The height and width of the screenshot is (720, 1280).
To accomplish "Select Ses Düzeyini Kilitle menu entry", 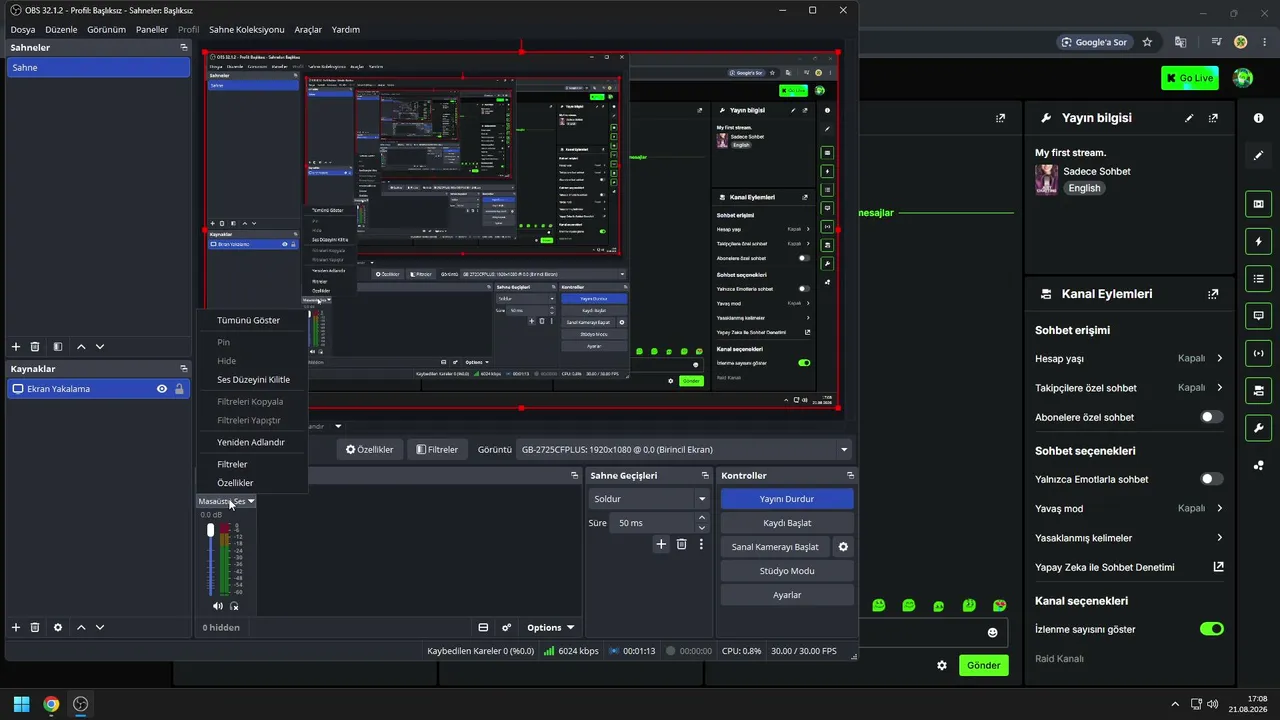I will pos(252,380).
